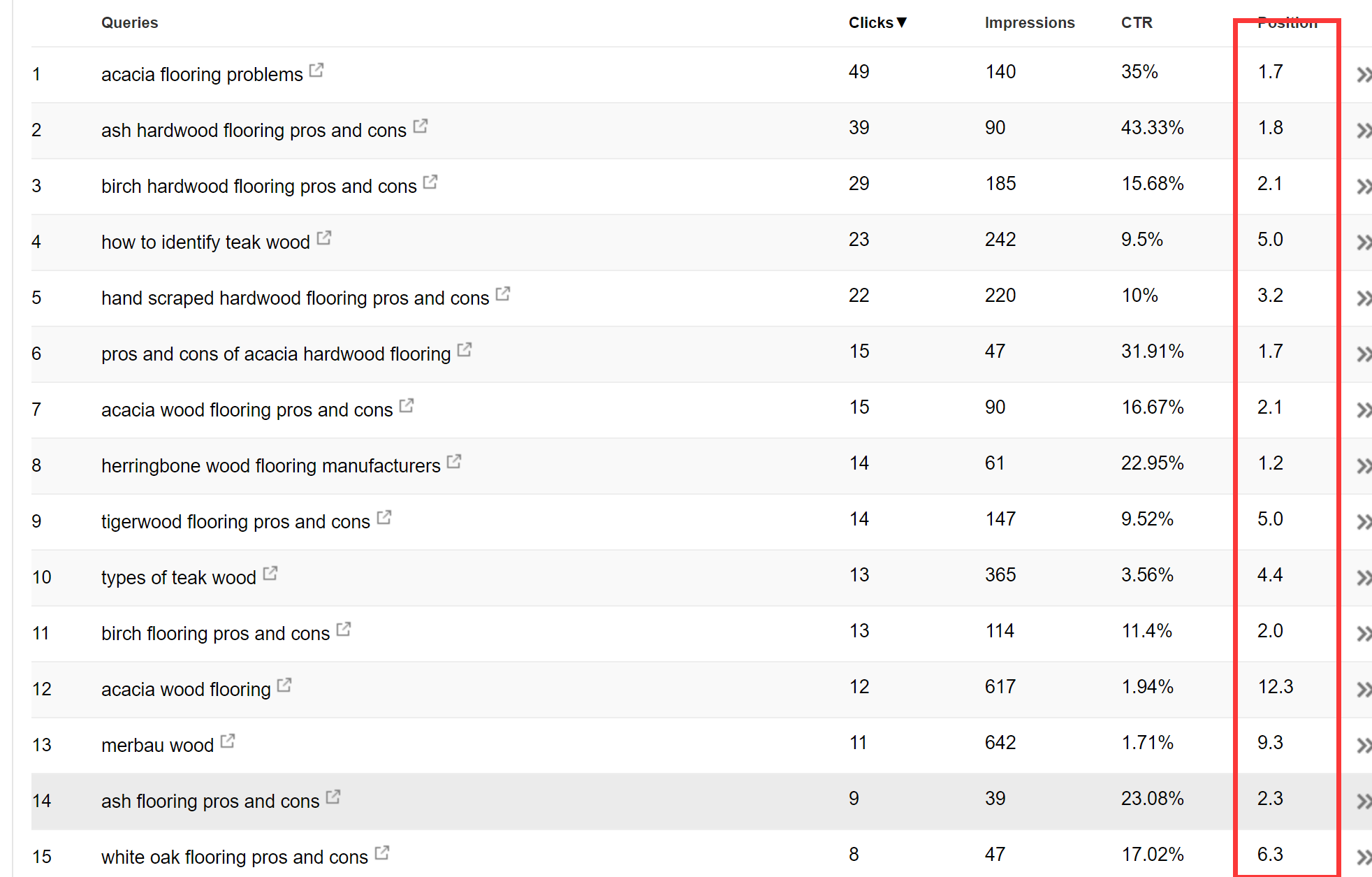Screen dimensions: 1372x877
Task: Expand the acacia wood flooring row chevron
Action: (1364, 689)
